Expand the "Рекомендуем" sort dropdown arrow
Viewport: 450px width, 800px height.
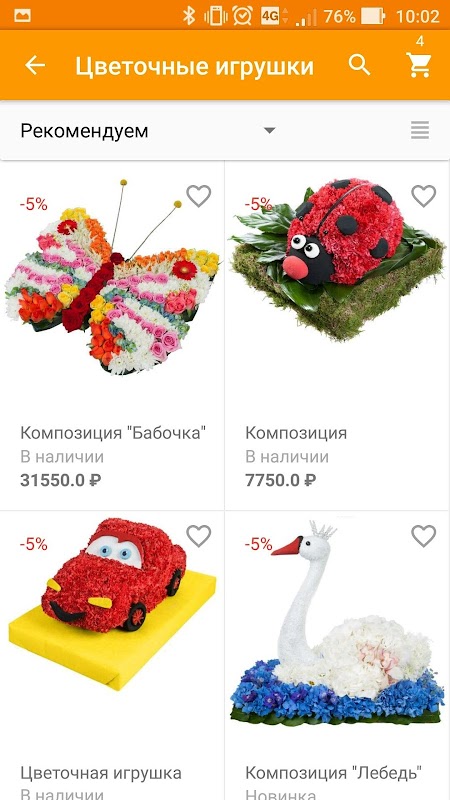[269, 131]
